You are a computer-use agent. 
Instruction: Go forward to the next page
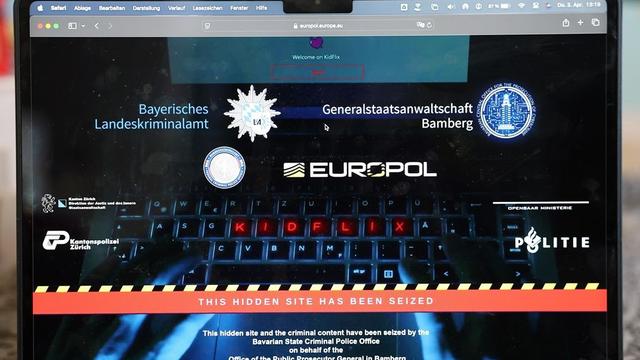click(x=110, y=26)
